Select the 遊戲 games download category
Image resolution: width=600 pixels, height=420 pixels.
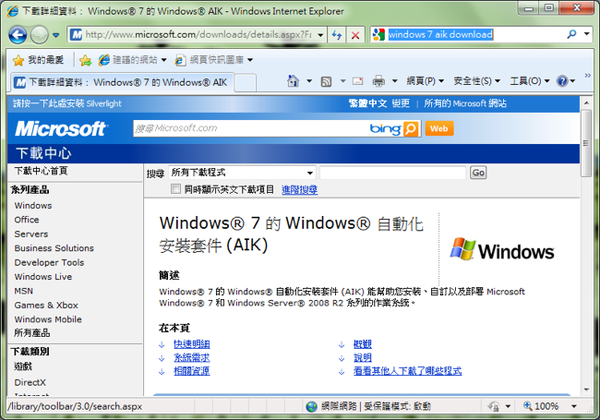click(23, 366)
